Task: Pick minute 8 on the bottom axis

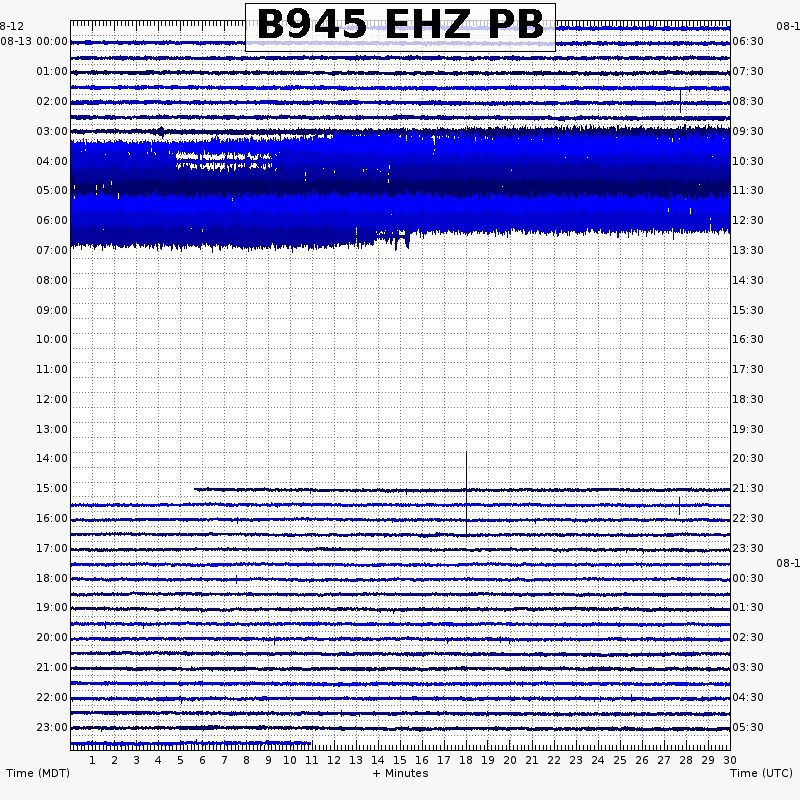Action: (246, 760)
